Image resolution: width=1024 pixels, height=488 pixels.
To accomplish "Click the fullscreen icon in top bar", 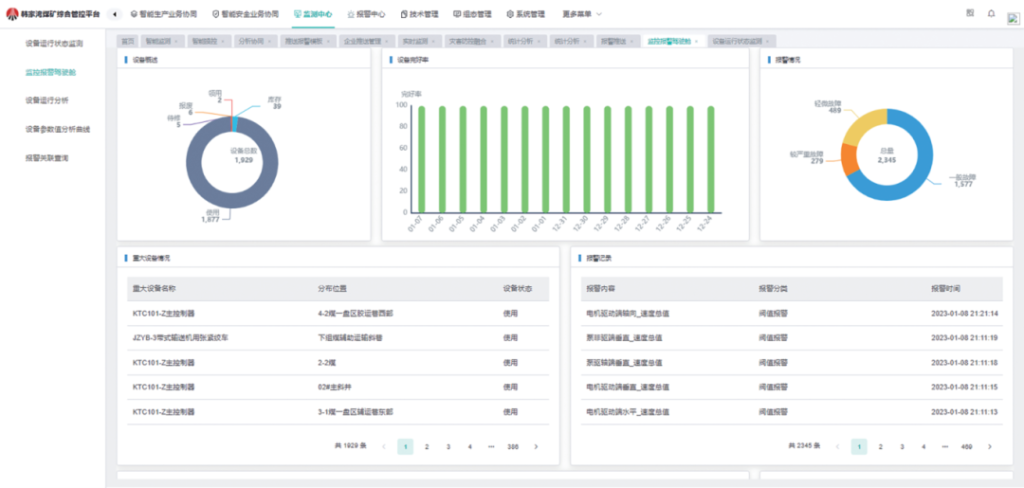I will click(x=971, y=14).
